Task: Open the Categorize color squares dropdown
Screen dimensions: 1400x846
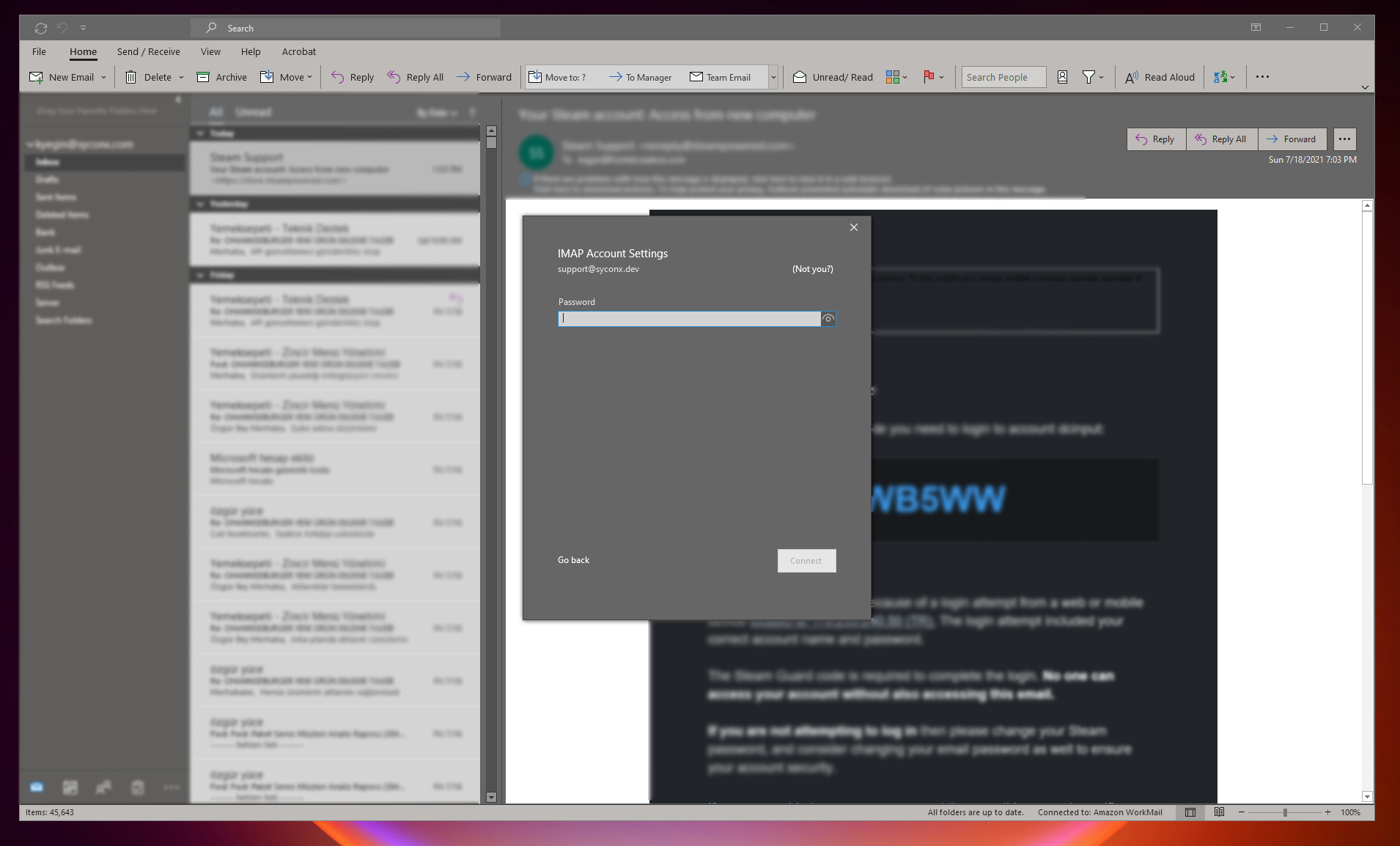Action: click(896, 77)
